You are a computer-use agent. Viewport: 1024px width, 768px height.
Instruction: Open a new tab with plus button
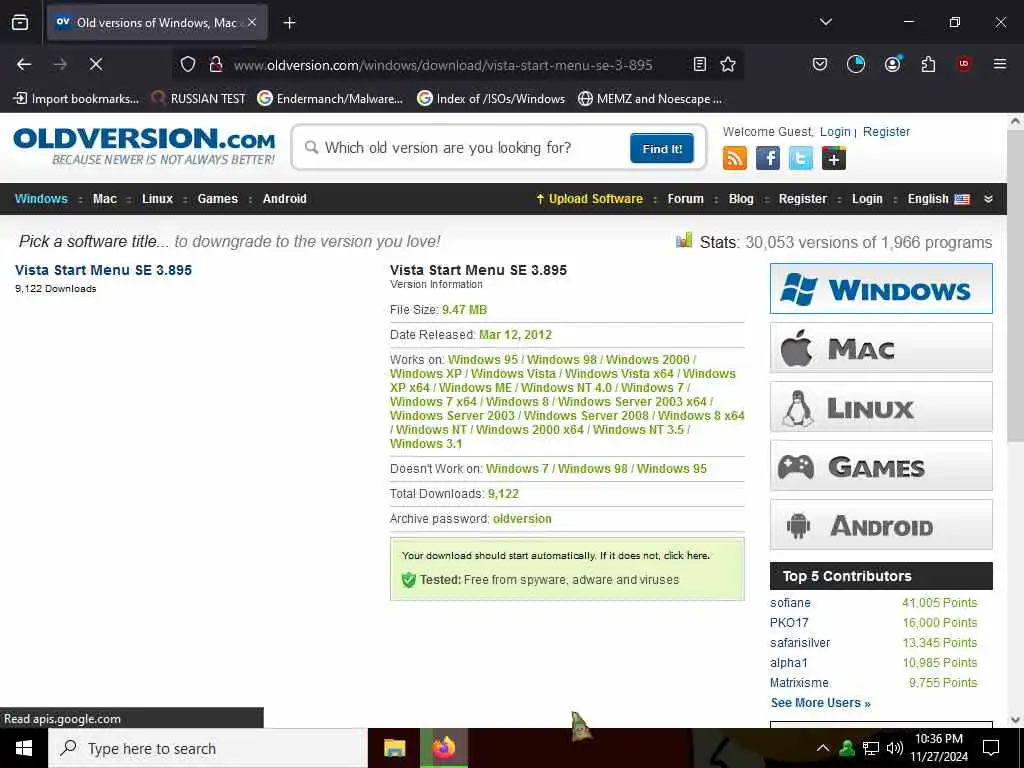289,23
